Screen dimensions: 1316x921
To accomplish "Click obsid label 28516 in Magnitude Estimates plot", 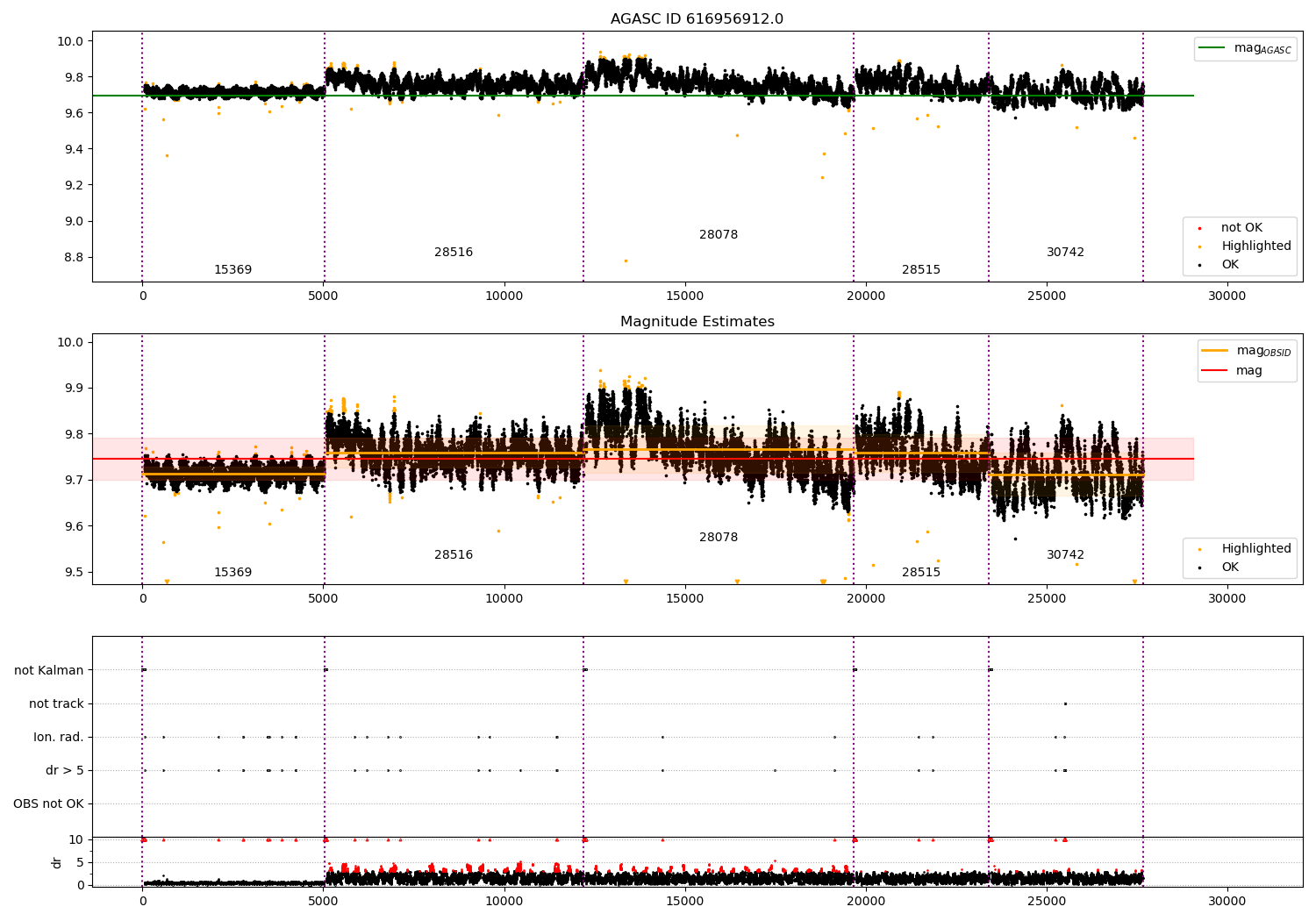I will tap(454, 555).
